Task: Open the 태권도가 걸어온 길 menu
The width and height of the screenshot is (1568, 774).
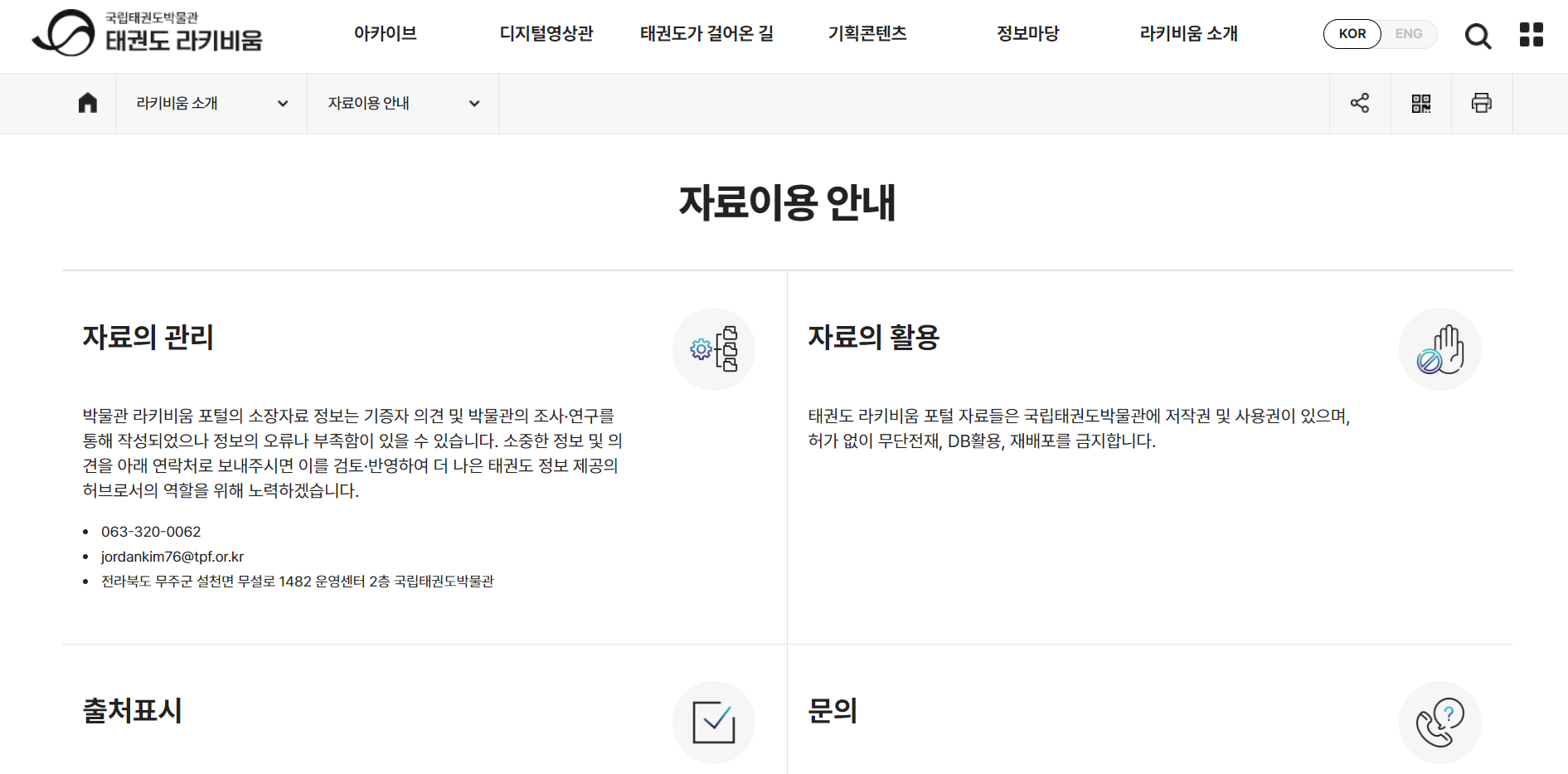Action: 706,34
